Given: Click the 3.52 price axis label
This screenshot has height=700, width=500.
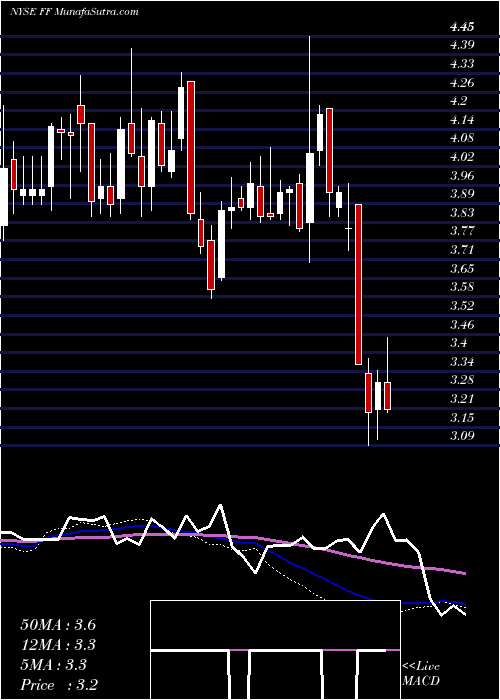Looking at the screenshot, I should (462, 305).
